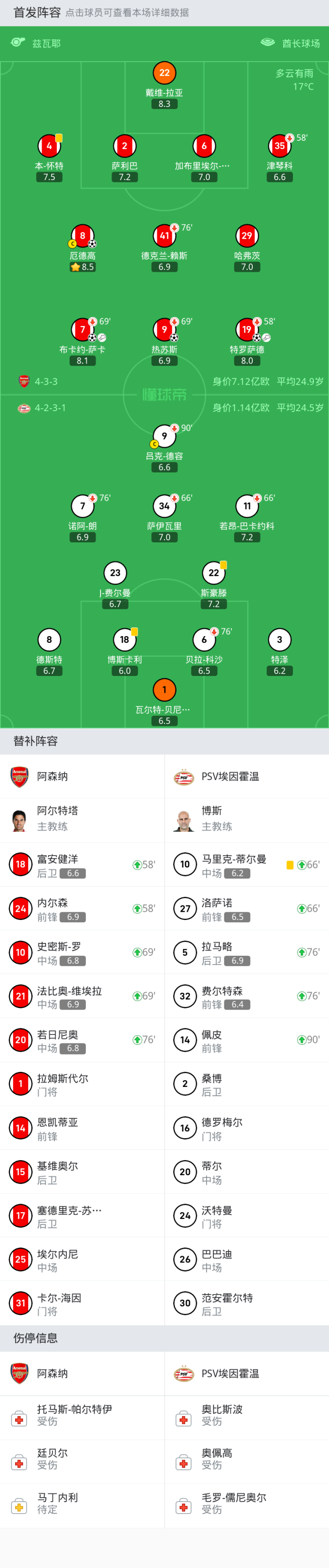The width and height of the screenshot is (329, 1568).
Task: Click the PSV埃因霍温 team name in 伤停信息
Action: (x=230, y=1374)
